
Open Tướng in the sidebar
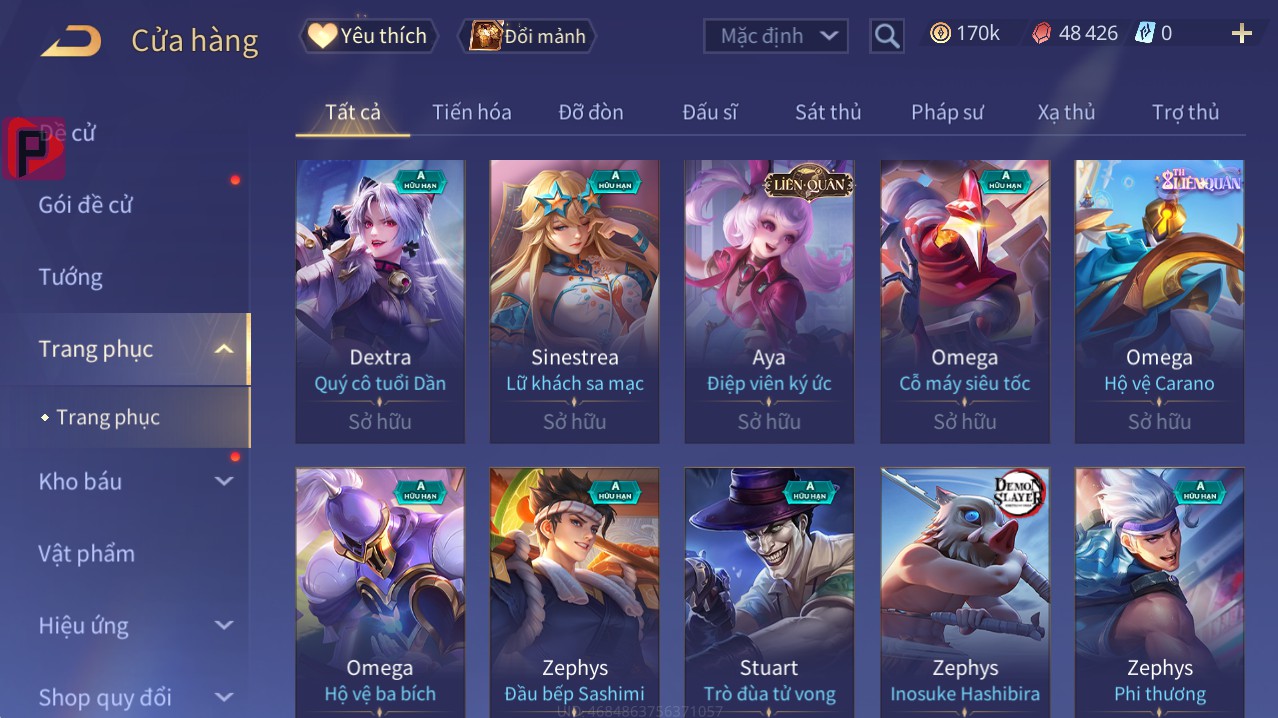[71, 277]
